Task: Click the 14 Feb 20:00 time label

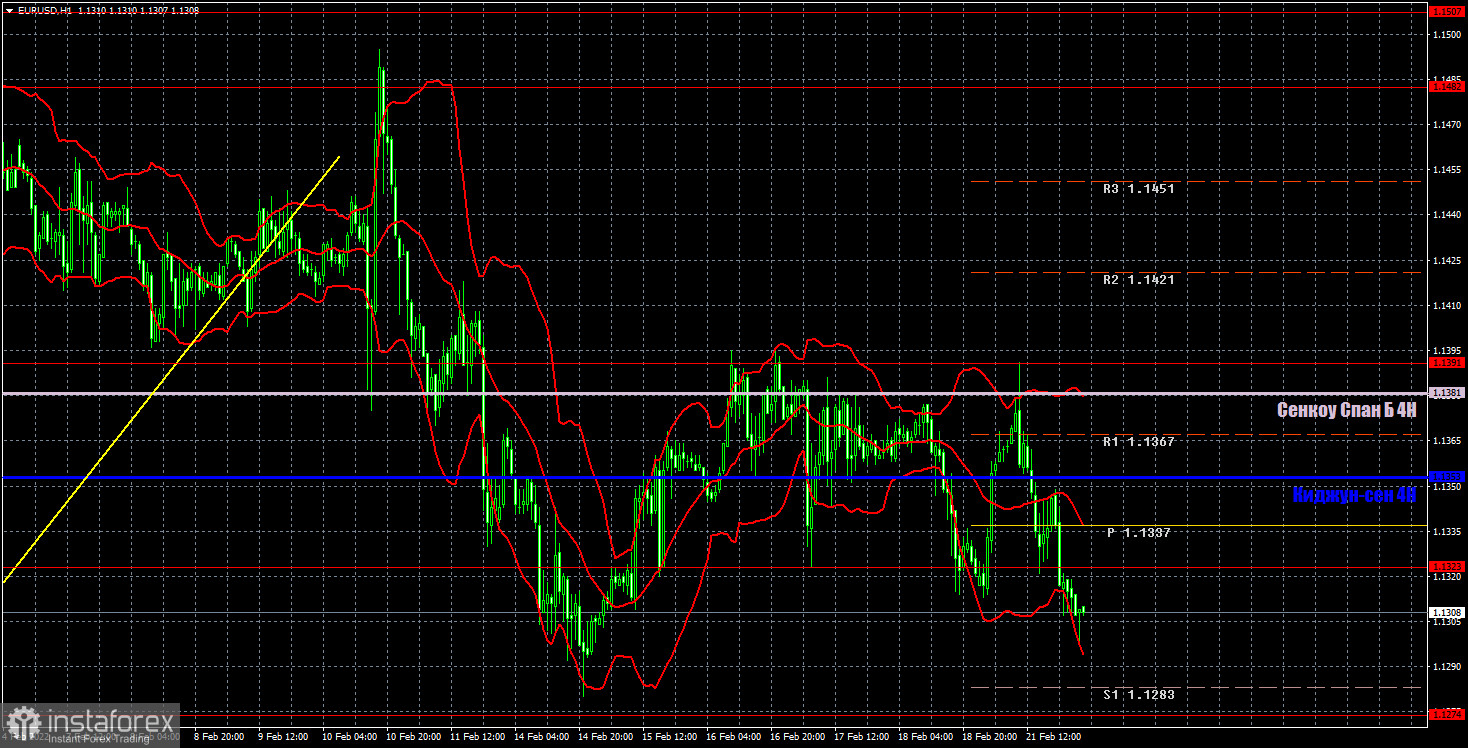Action: pos(604,738)
